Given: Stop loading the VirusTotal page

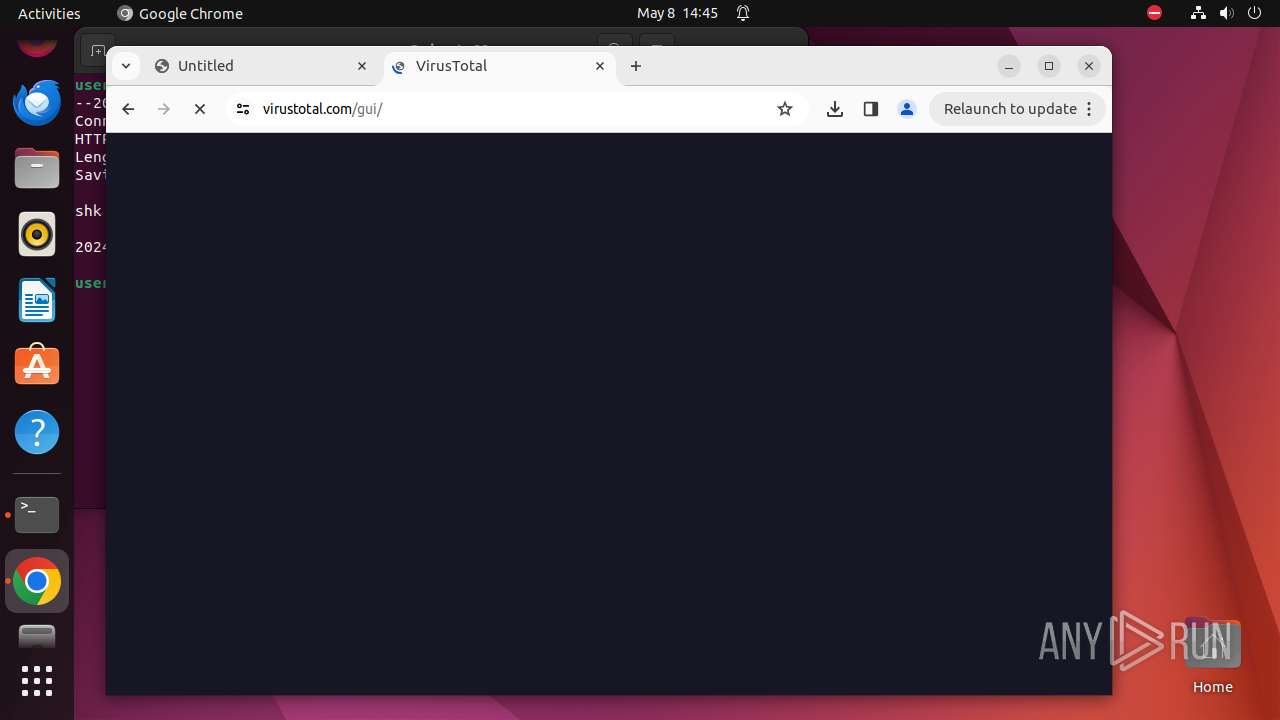Looking at the screenshot, I should (x=200, y=109).
